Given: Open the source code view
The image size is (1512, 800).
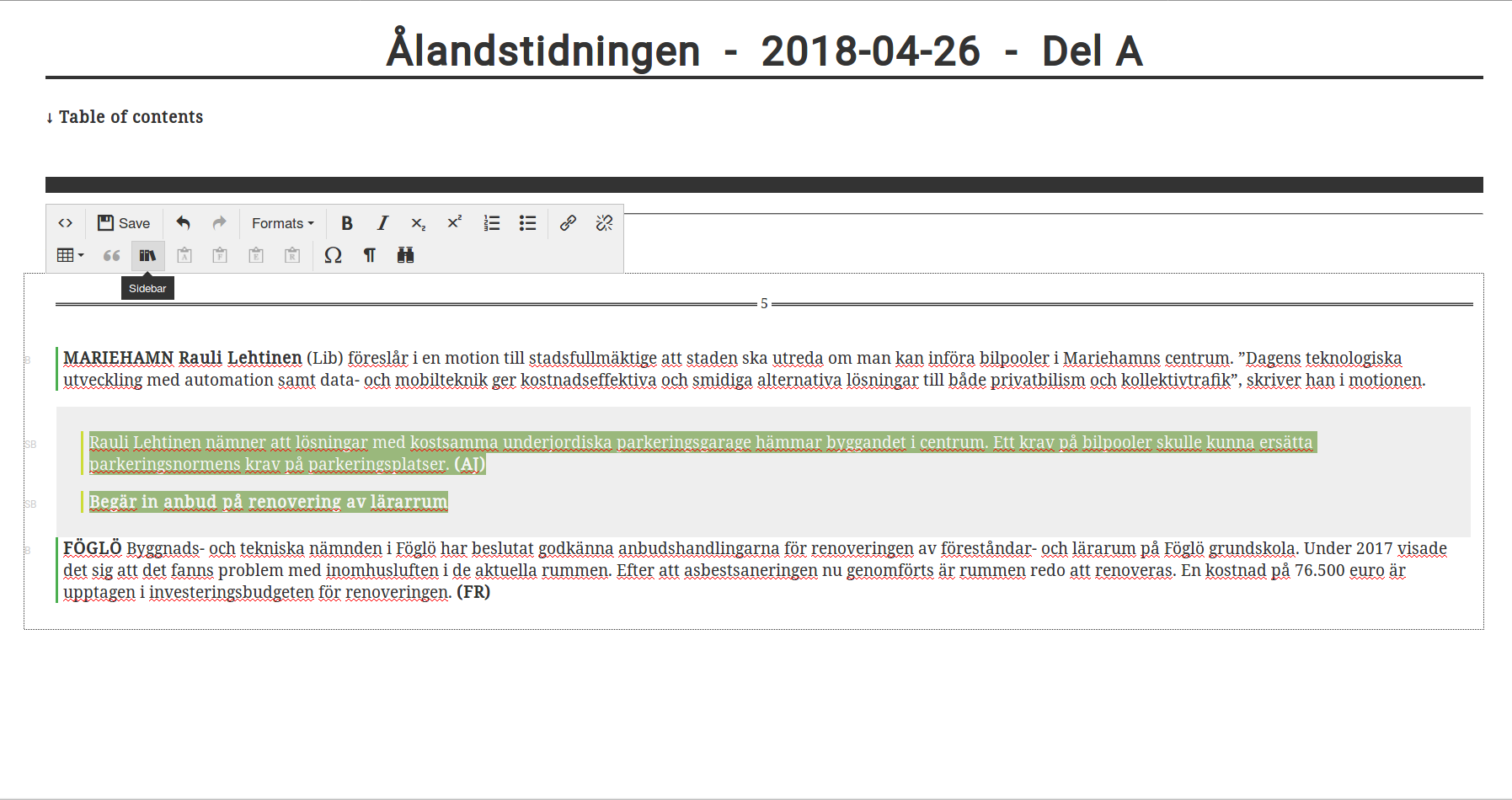Looking at the screenshot, I should click(65, 223).
